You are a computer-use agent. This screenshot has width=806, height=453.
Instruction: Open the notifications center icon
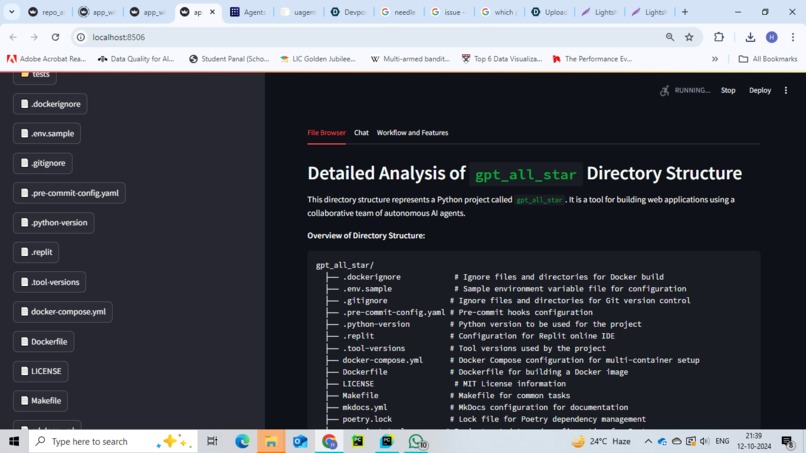tap(787, 441)
